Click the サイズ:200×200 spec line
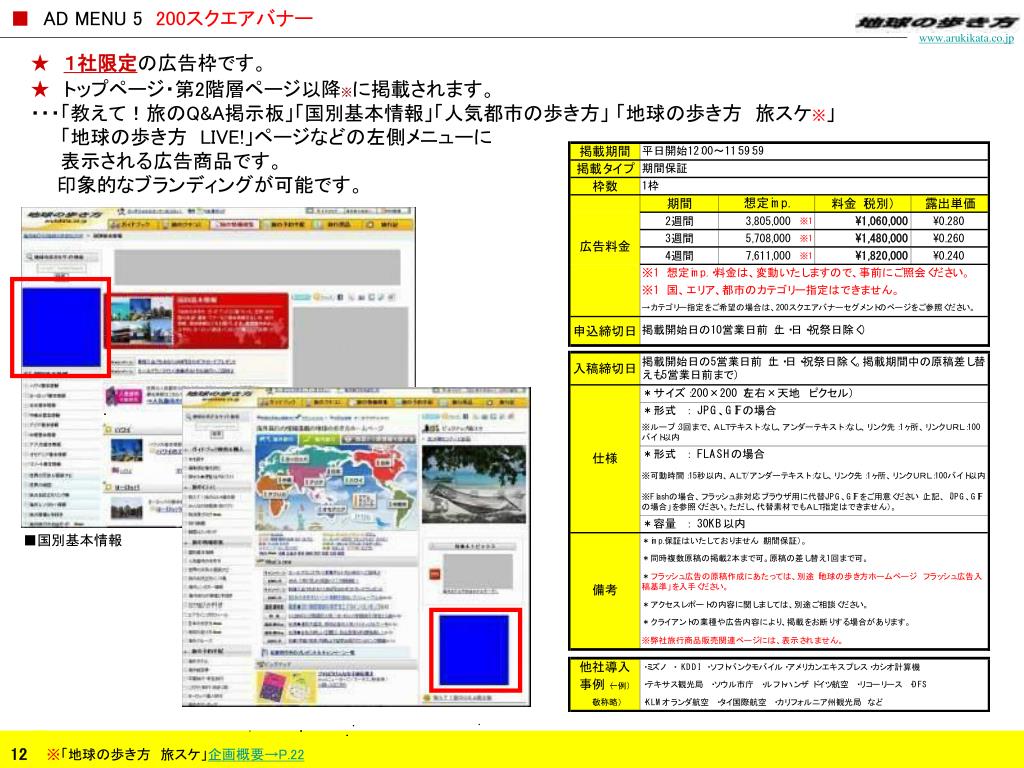1024x768 pixels. 748,393
